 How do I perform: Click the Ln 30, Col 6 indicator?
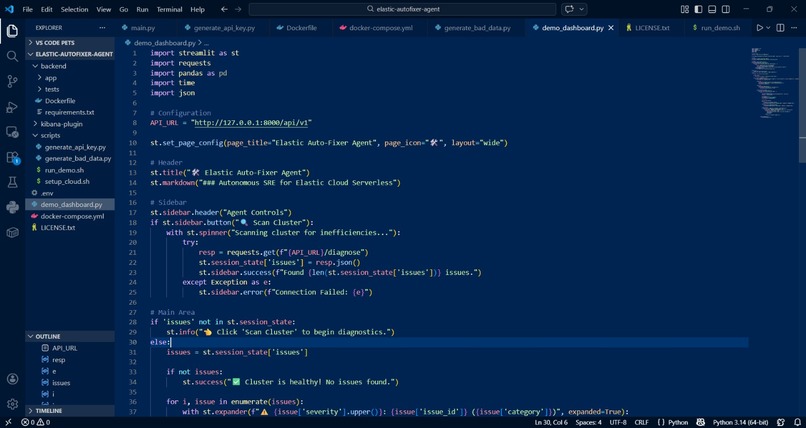pos(552,422)
